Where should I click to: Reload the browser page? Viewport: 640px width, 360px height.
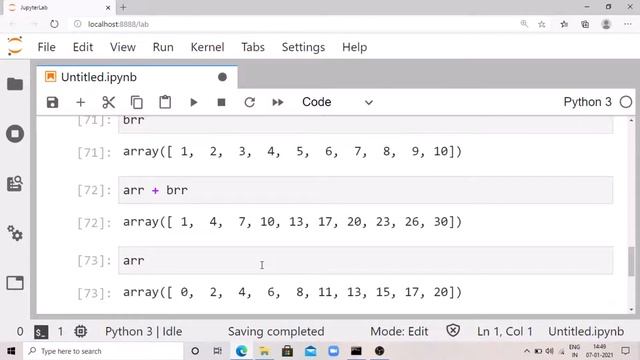[54, 24]
